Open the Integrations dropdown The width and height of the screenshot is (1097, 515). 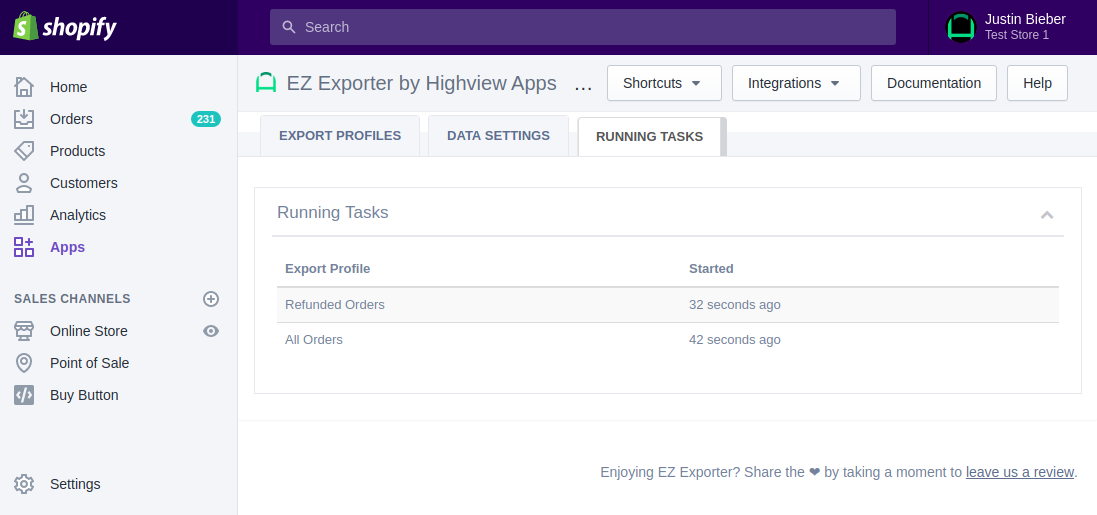pos(796,83)
